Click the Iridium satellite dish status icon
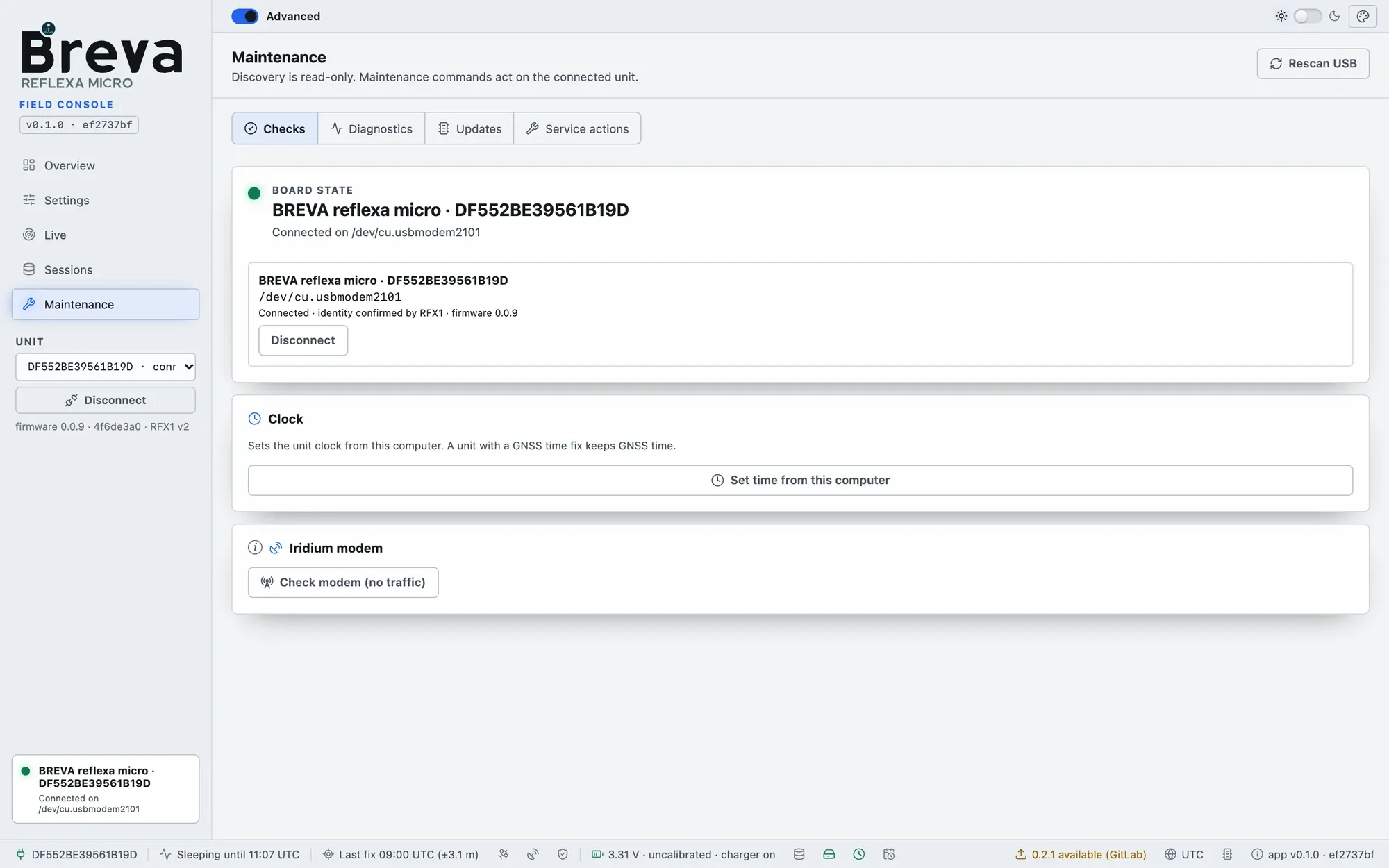 point(533,854)
